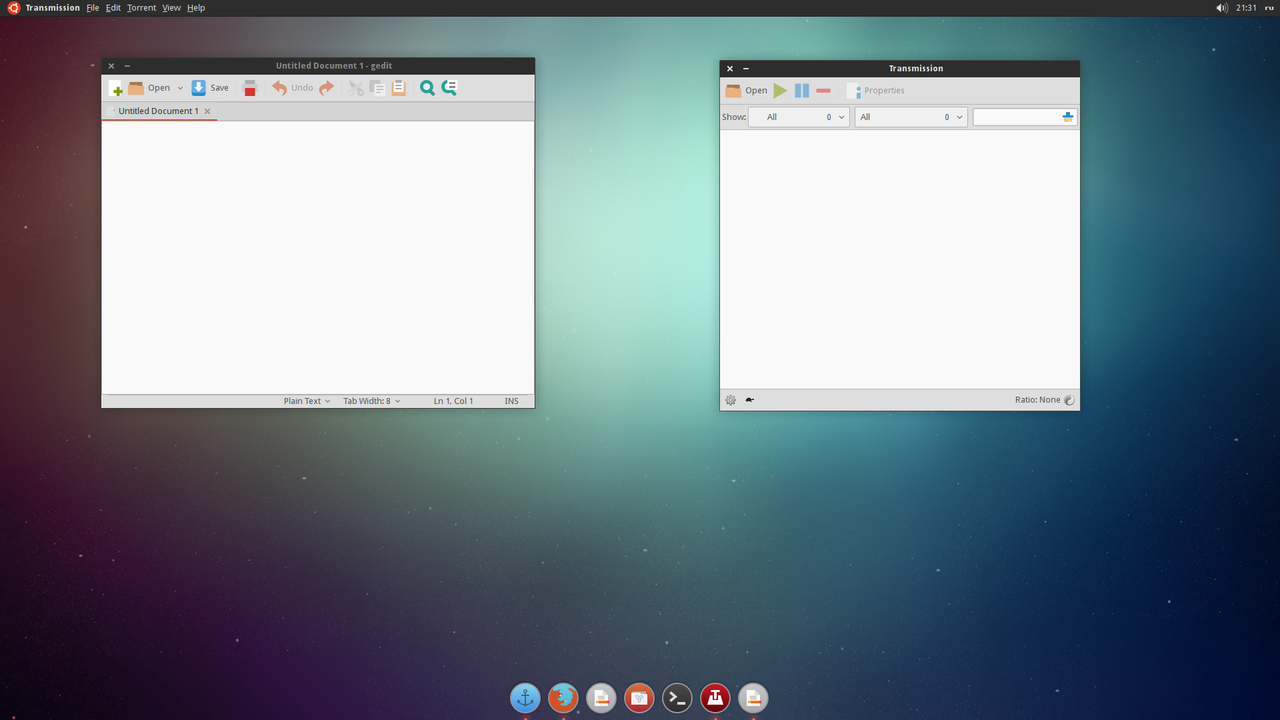The image size is (1280, 720).
Task: Click the Save button in gedit
Action: pyautogui.click(x=210, y=88)
